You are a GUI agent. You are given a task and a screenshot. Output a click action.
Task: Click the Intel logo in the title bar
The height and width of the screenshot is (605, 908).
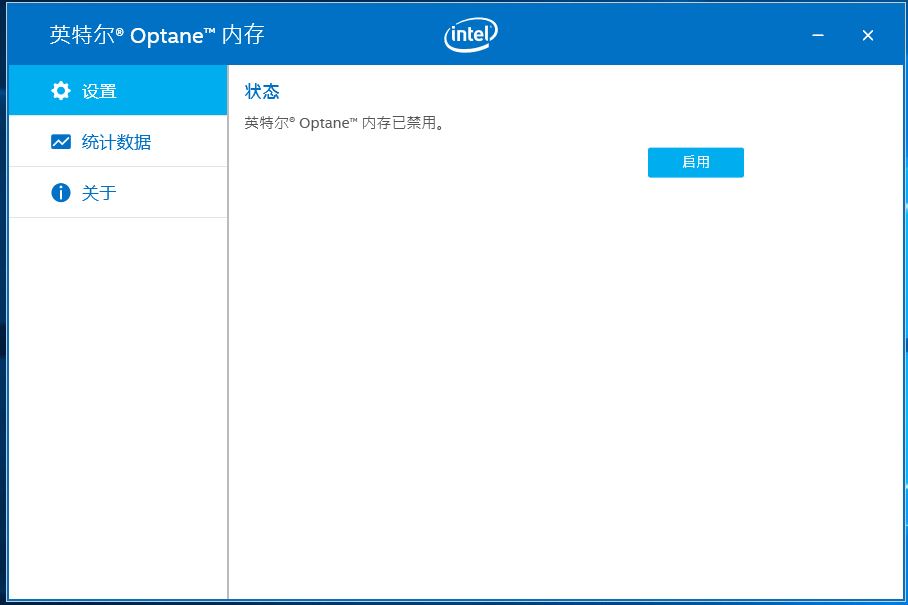click(469, 33)
